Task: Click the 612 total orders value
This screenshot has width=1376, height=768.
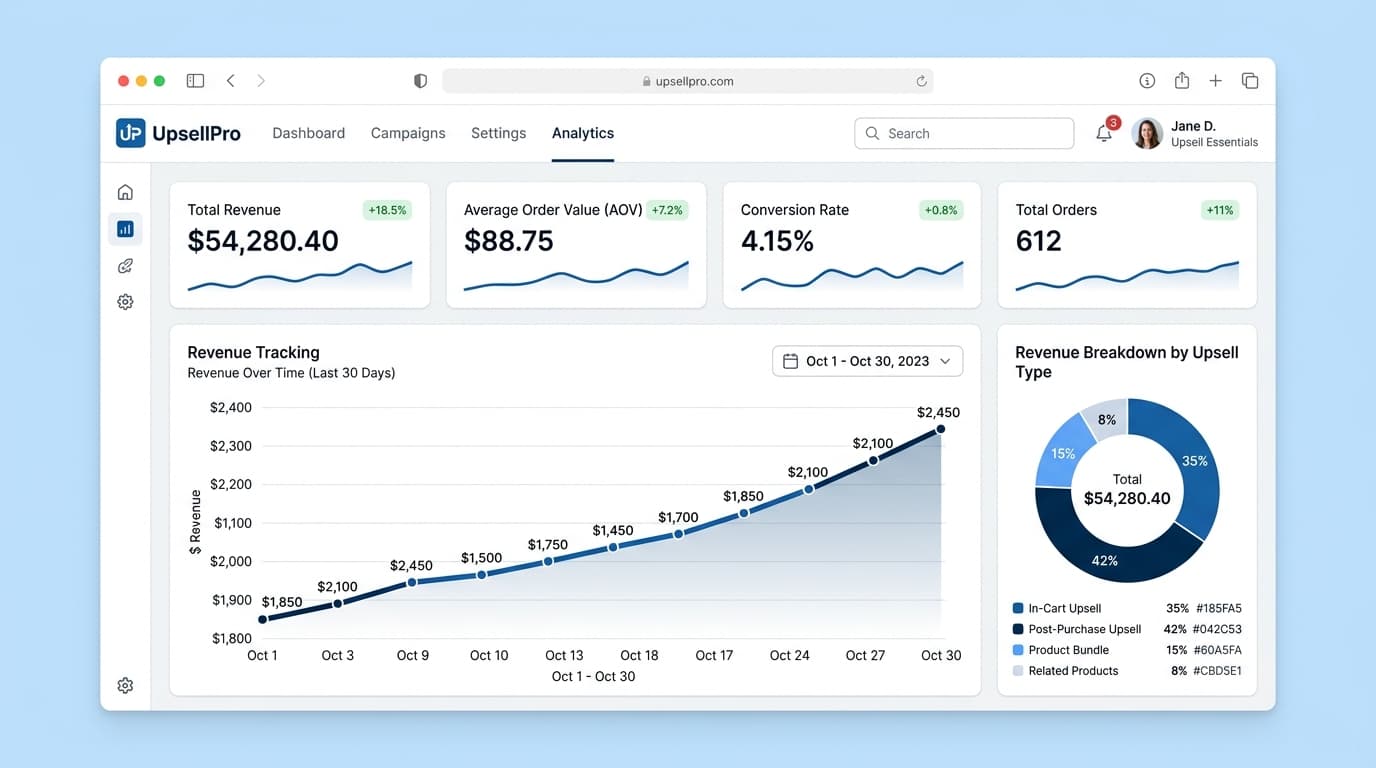Action: (1038, 241)
